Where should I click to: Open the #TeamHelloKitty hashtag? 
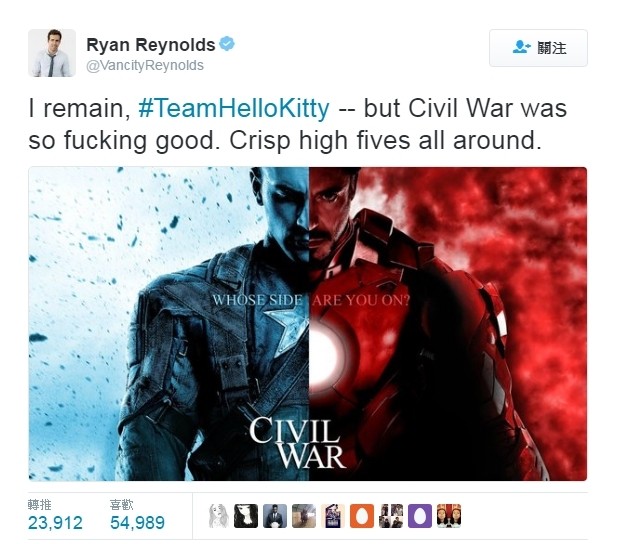click(x=234, y=108)
